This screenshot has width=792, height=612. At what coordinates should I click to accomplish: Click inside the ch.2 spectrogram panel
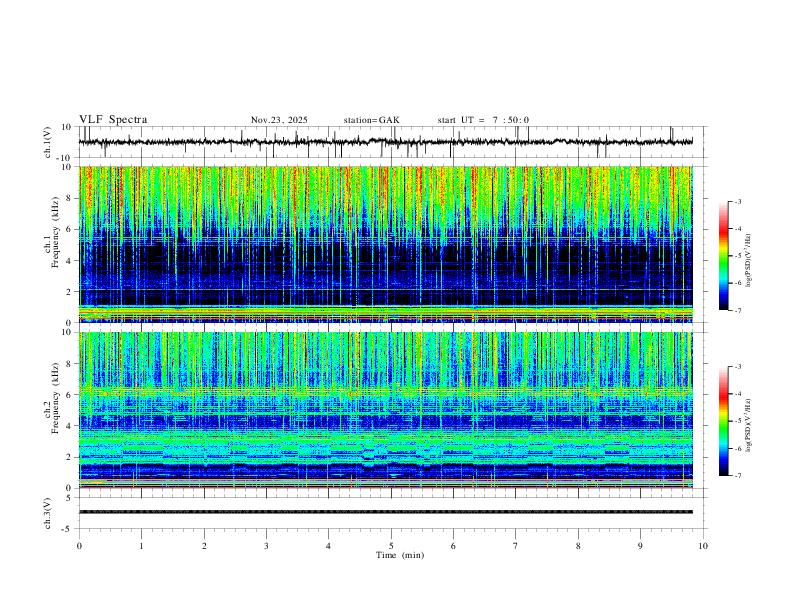click(x=386, y=410)
